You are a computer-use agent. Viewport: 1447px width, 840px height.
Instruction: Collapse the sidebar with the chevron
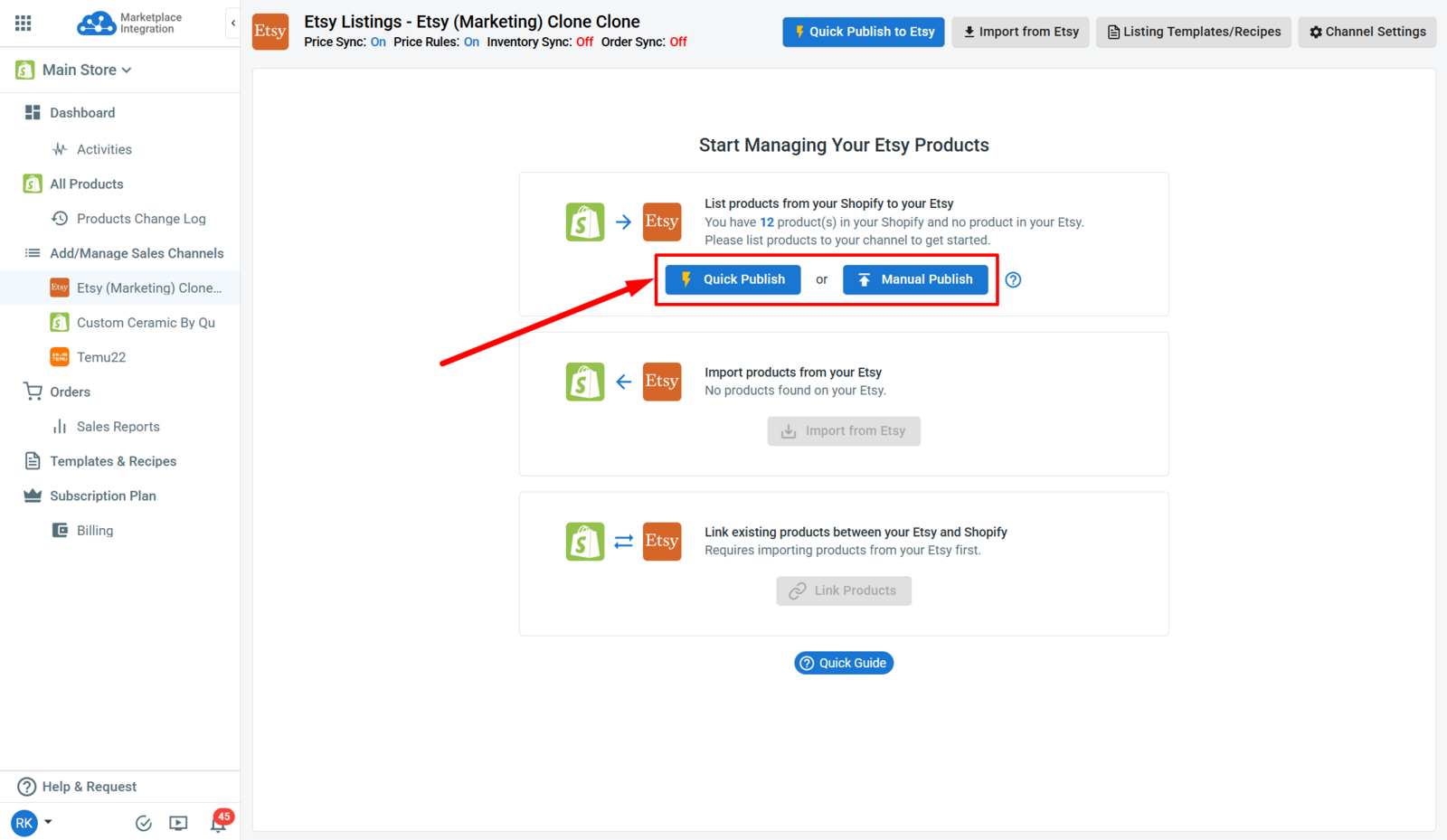tap(233, 24)
